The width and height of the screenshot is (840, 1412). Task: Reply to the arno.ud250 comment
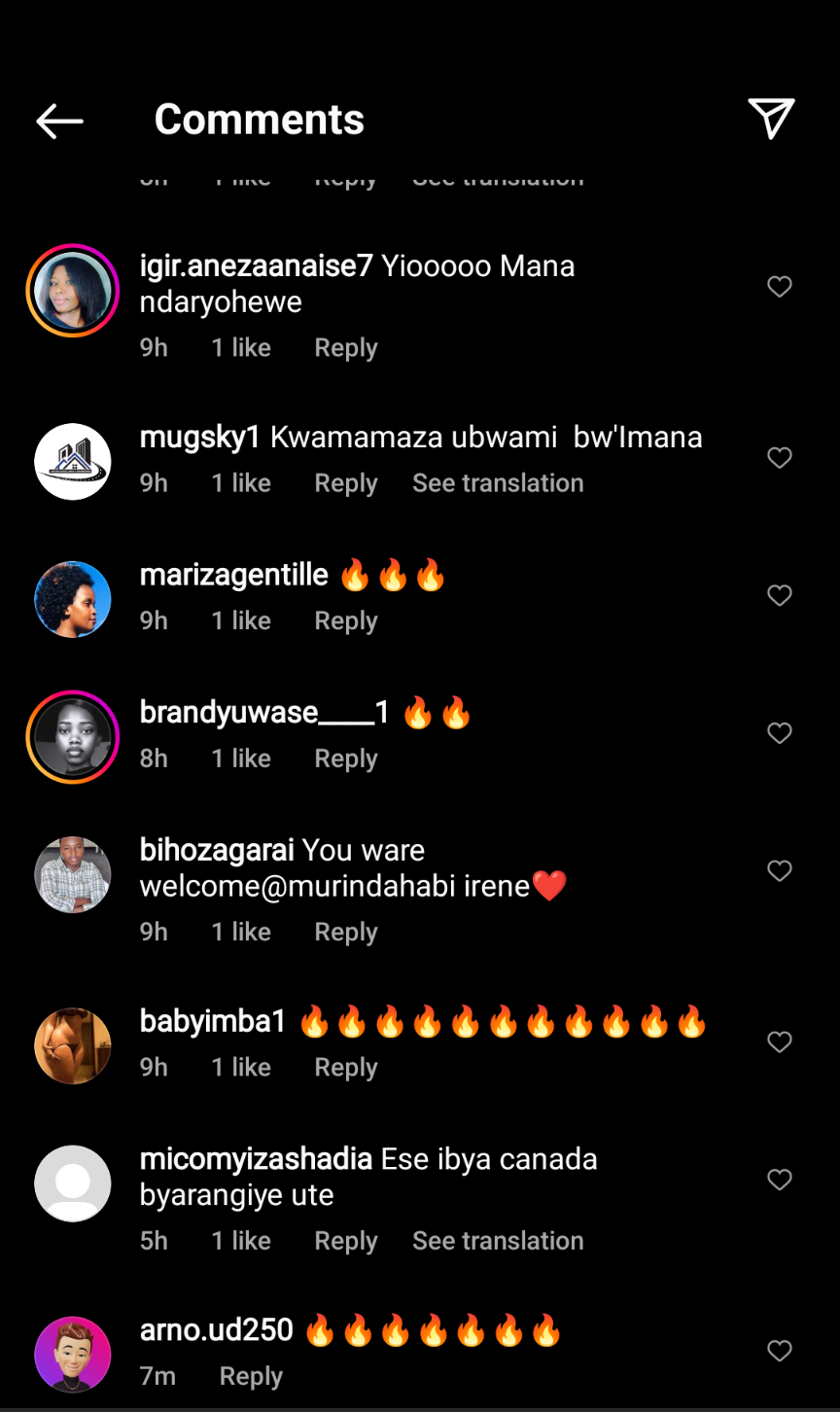click(251, 1376)
